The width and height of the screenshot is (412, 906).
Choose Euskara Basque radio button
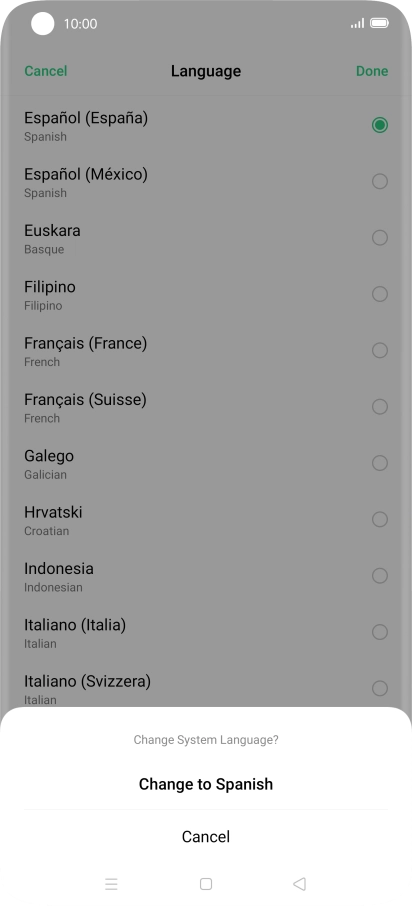380,237
